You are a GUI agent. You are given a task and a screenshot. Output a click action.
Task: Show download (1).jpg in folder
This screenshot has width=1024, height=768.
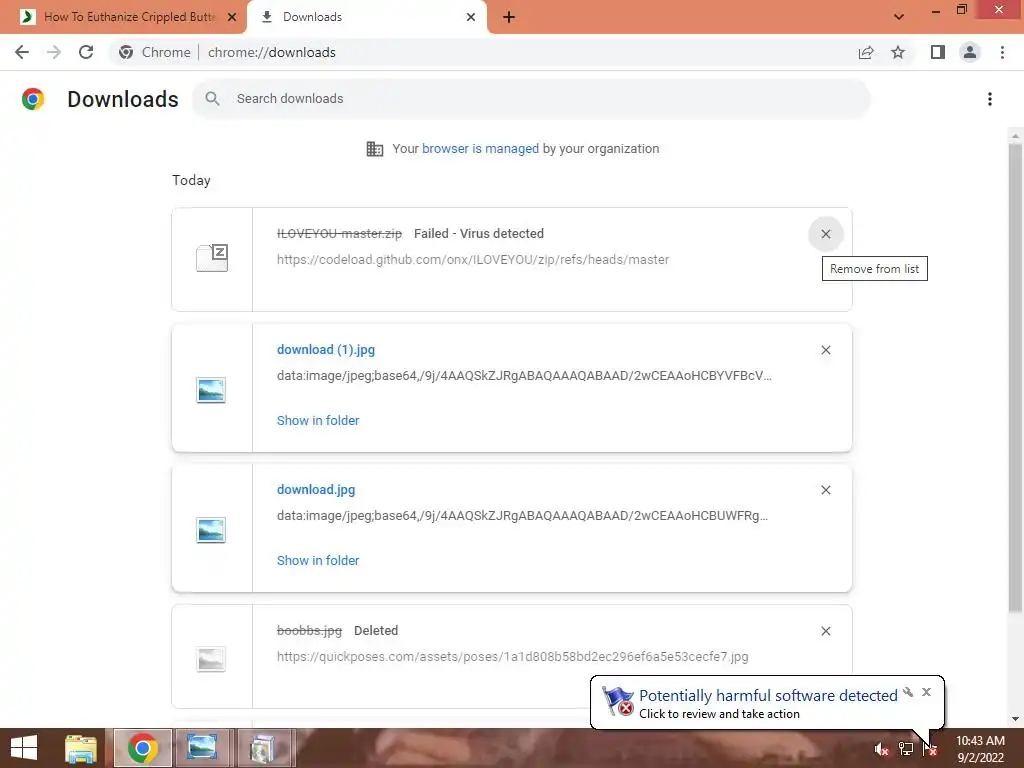[318, 421]
